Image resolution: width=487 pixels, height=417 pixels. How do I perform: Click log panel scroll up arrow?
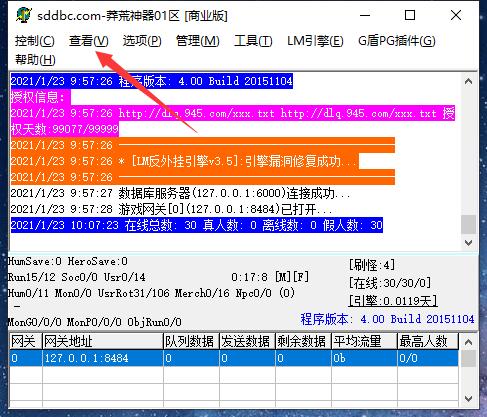tap(468, 81)
